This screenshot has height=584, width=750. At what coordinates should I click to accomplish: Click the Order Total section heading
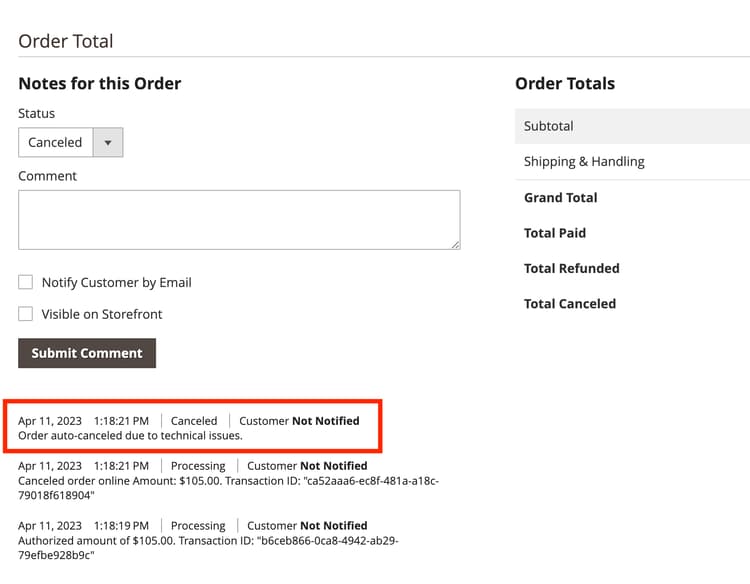66,41
